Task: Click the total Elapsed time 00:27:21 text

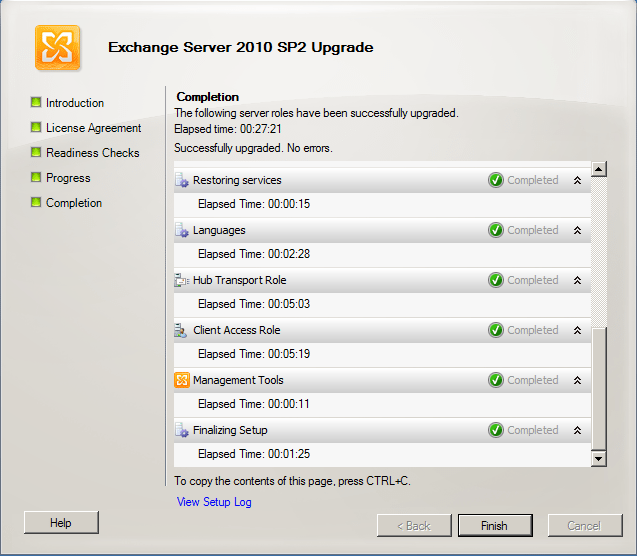Action: point(228,129)
